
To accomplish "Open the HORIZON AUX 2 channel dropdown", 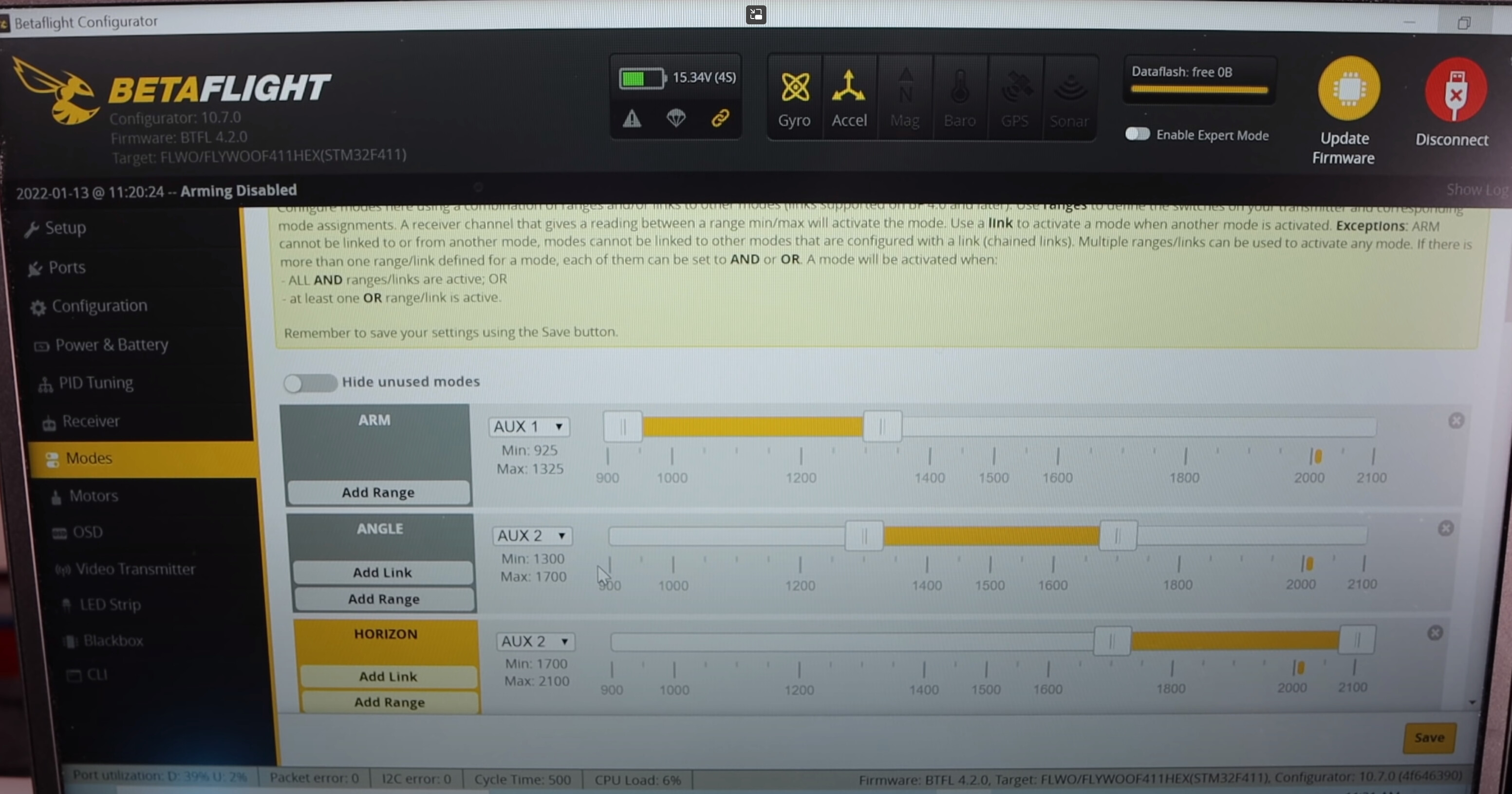I will (x=535, y=642).
